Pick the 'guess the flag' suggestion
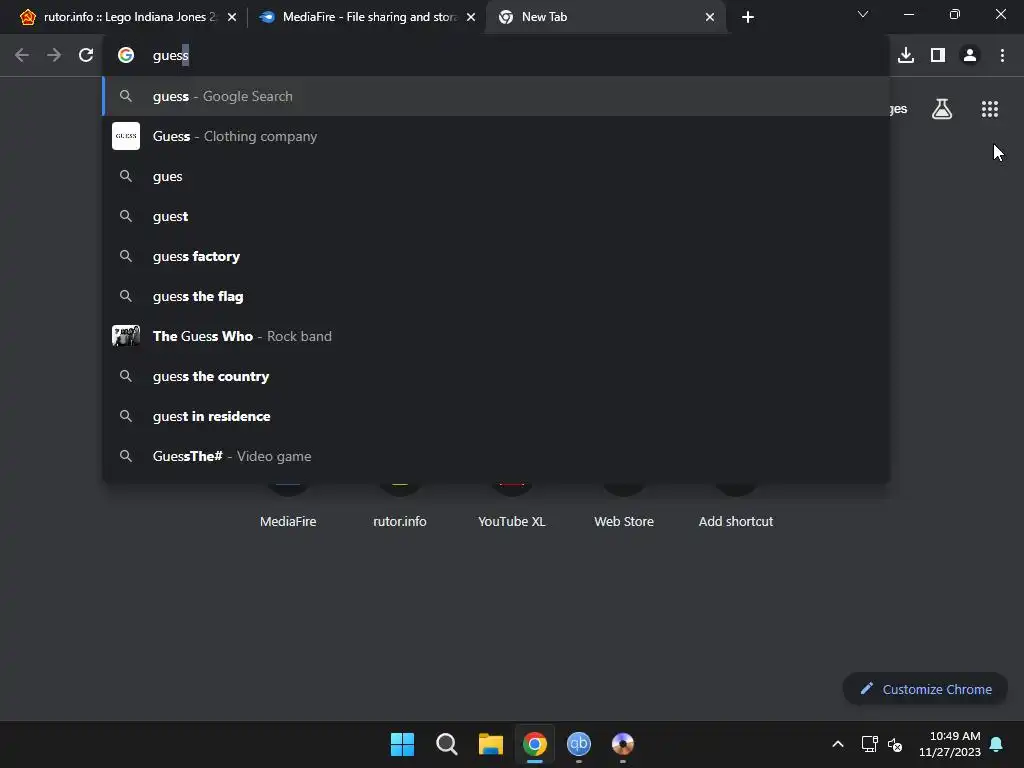The image size is (1024, 768). [496, 296]
